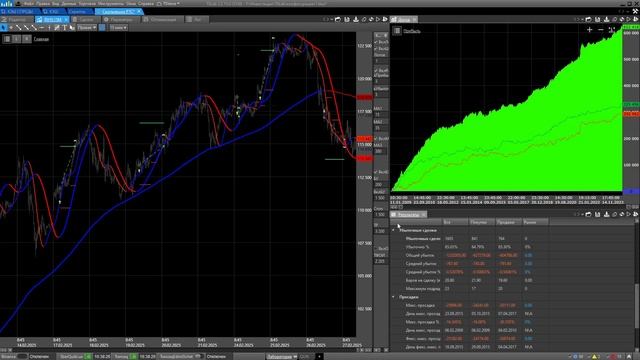Viewport: 640px width, 360px height.
Task: Zoom in with the plus icon on the Доход chart
Action: [x=589, y=29]
